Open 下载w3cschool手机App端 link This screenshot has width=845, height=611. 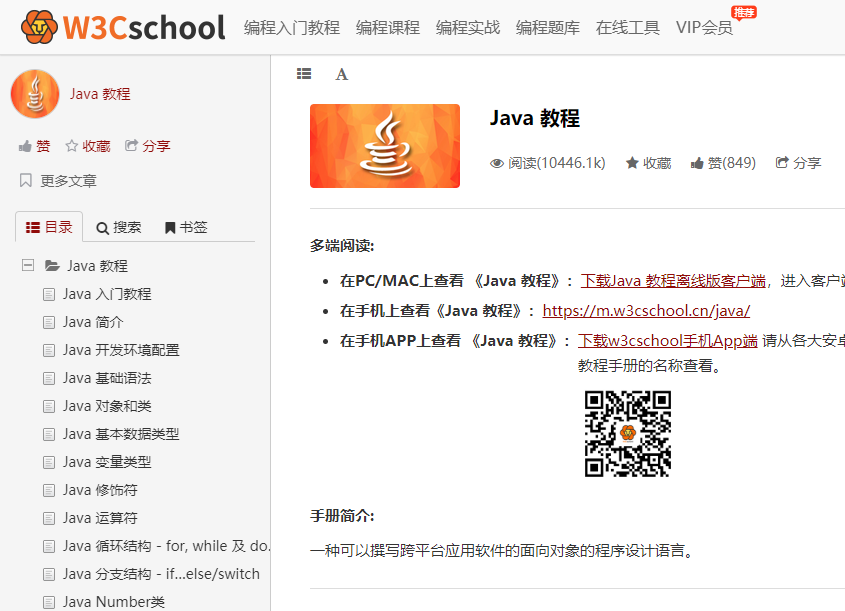[x=668, y=341]
